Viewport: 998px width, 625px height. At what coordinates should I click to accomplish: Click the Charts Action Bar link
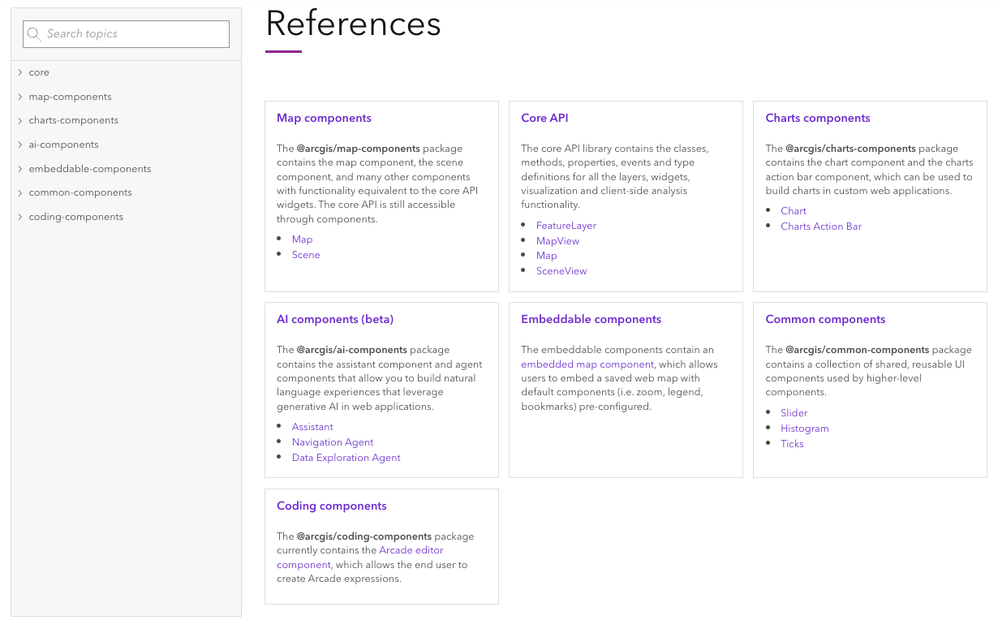point(821,226)
